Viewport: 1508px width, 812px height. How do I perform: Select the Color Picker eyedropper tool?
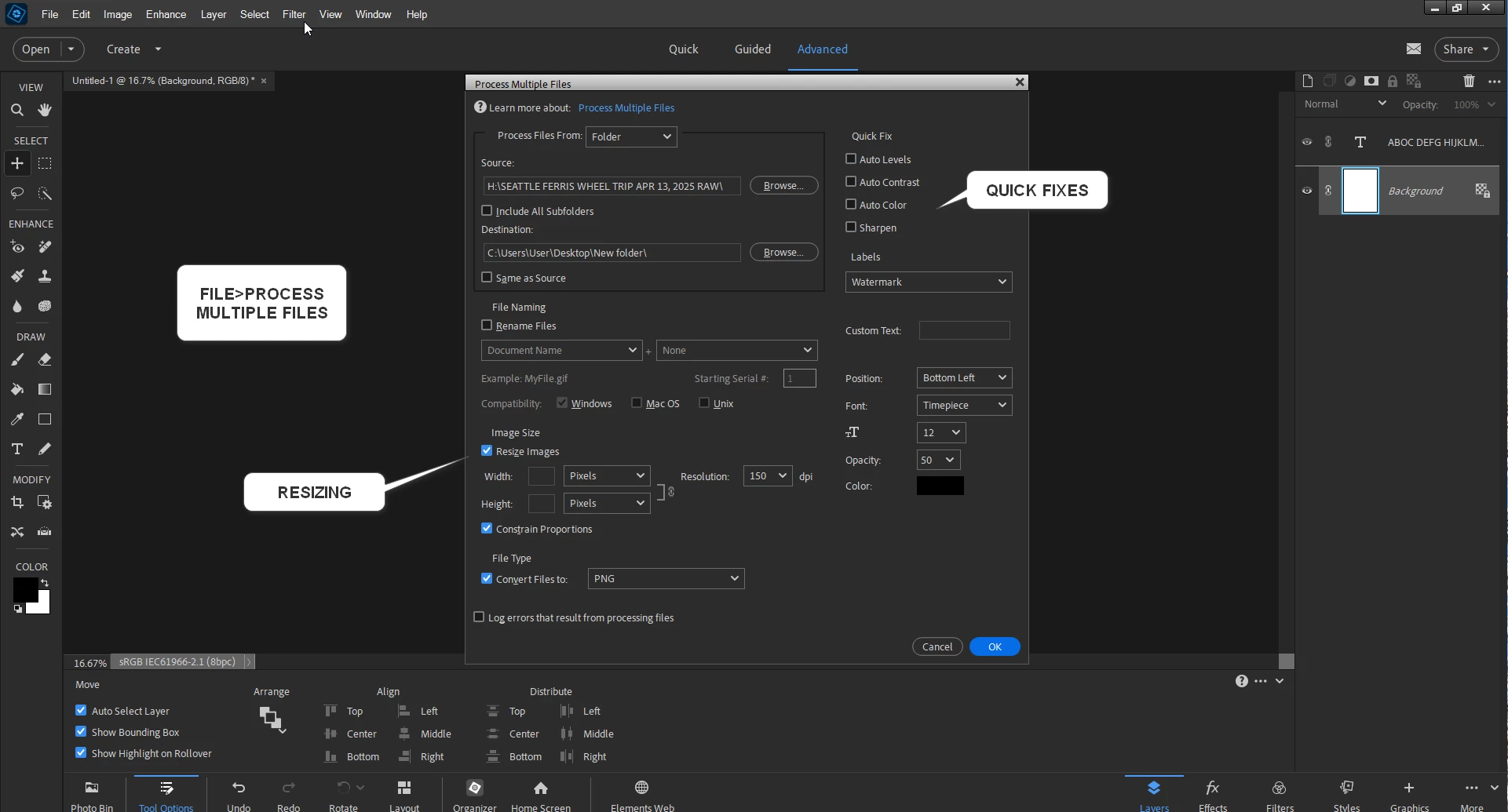click(x=17, y=419)
